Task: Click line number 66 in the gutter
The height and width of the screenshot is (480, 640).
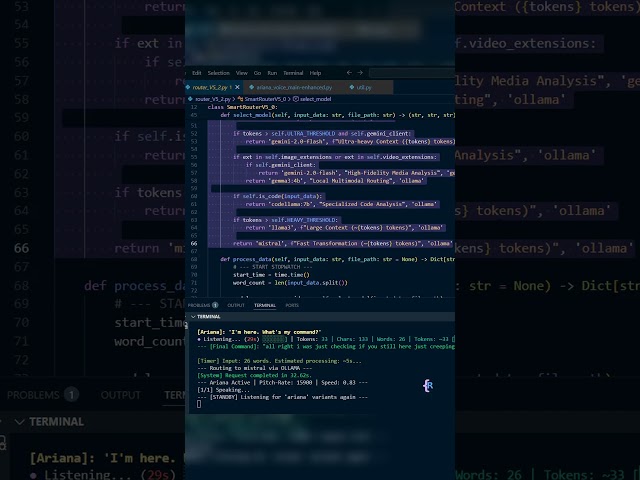Action: 194,243
